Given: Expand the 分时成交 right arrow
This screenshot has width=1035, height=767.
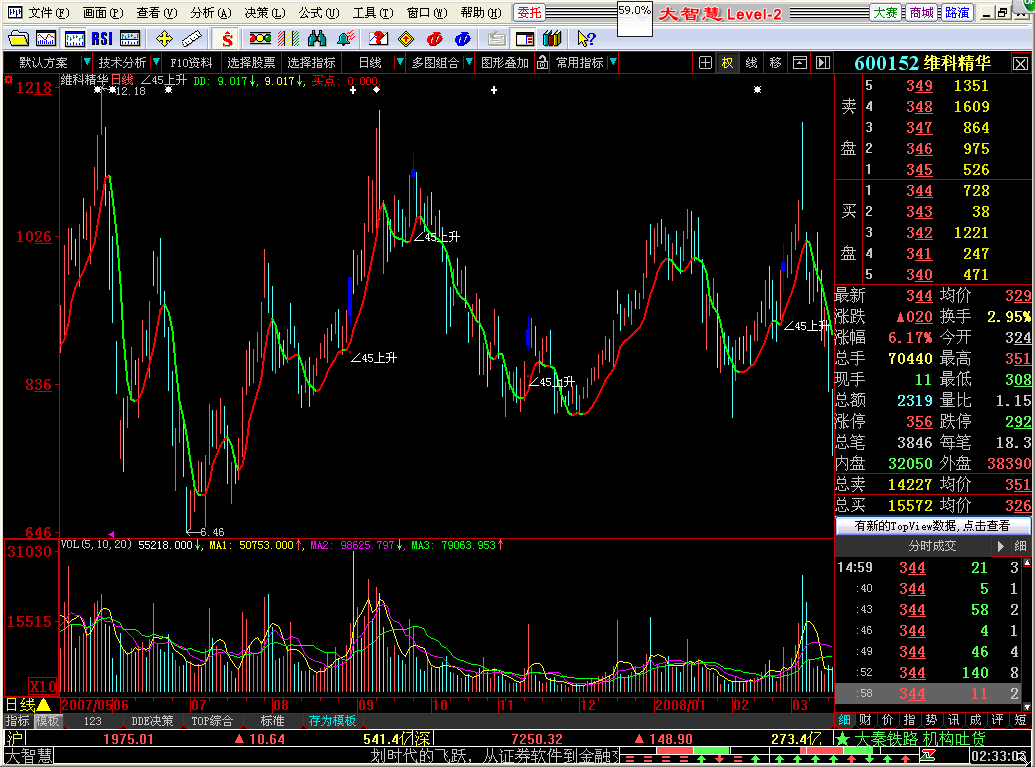Looking at the screenshot, I should [1001, 546].
